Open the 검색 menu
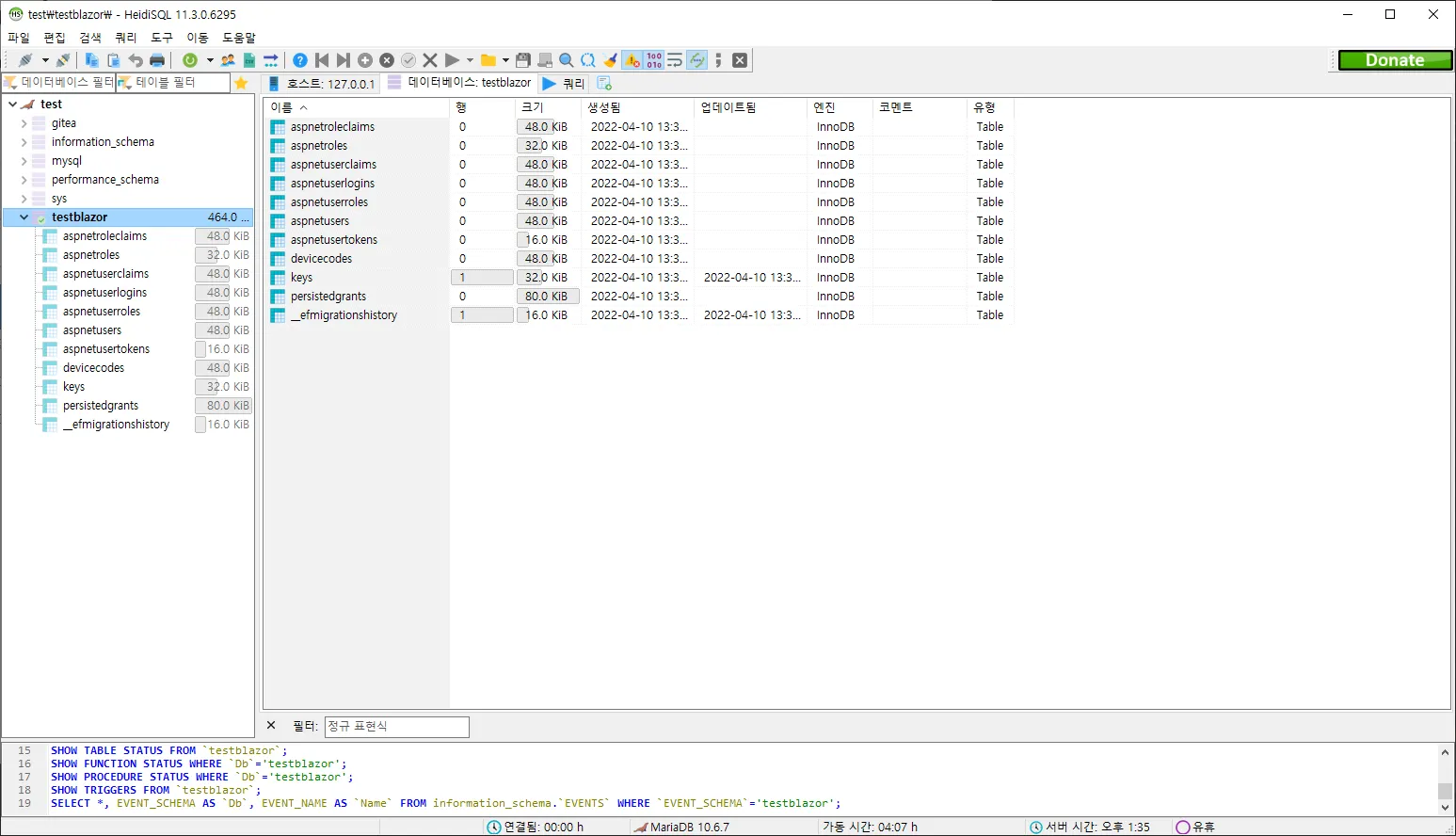The image size is (1456, 836). (x=90, y=38)
